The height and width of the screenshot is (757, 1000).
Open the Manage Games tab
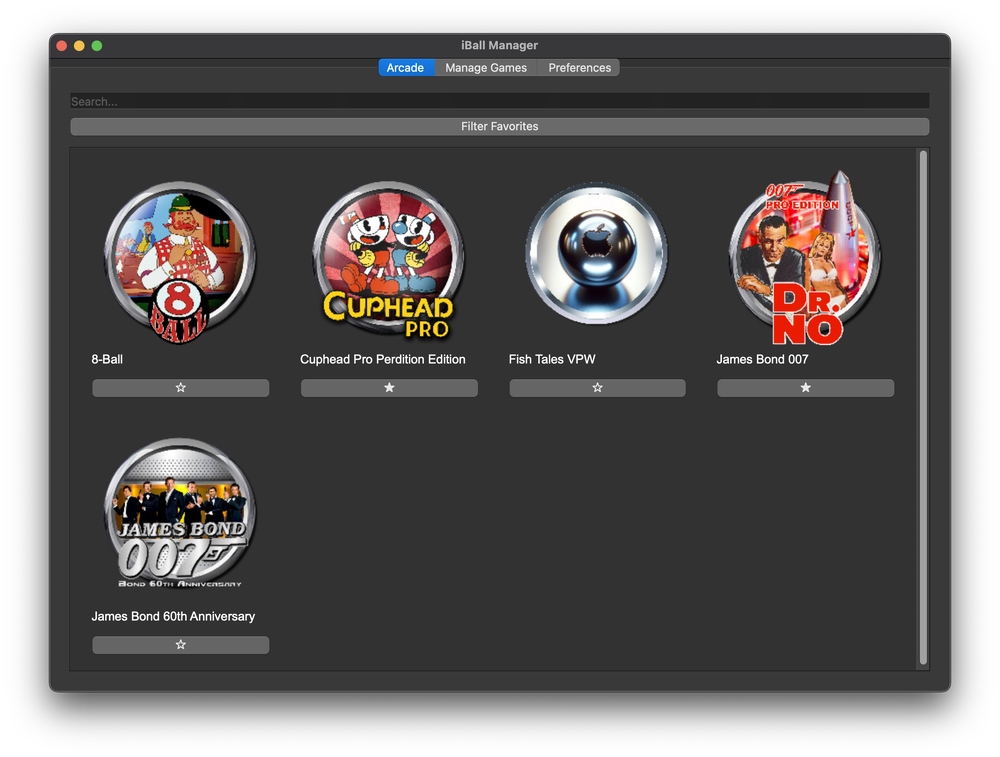(486, 68)
